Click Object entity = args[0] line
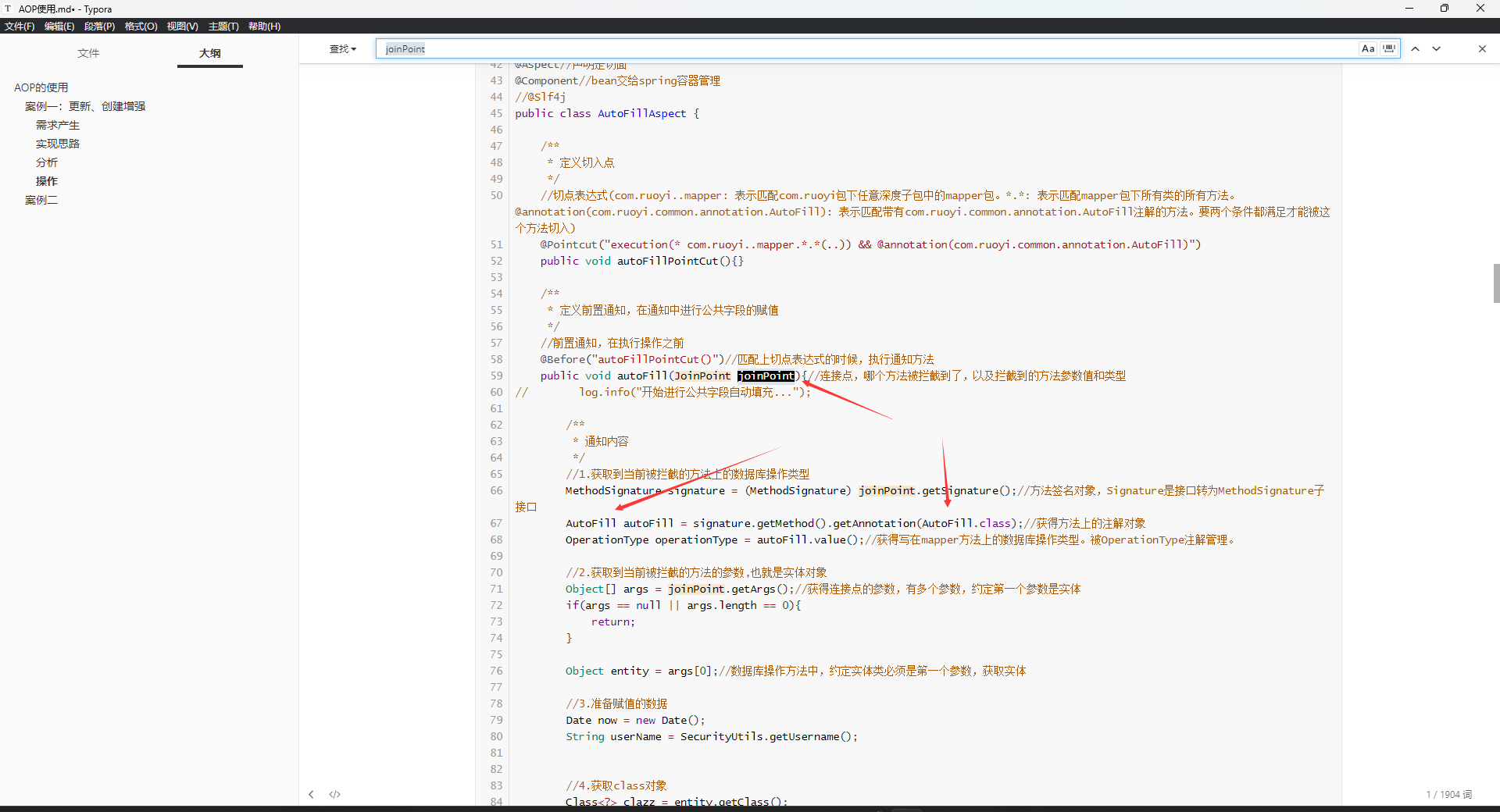 click(x=641, y=671)
